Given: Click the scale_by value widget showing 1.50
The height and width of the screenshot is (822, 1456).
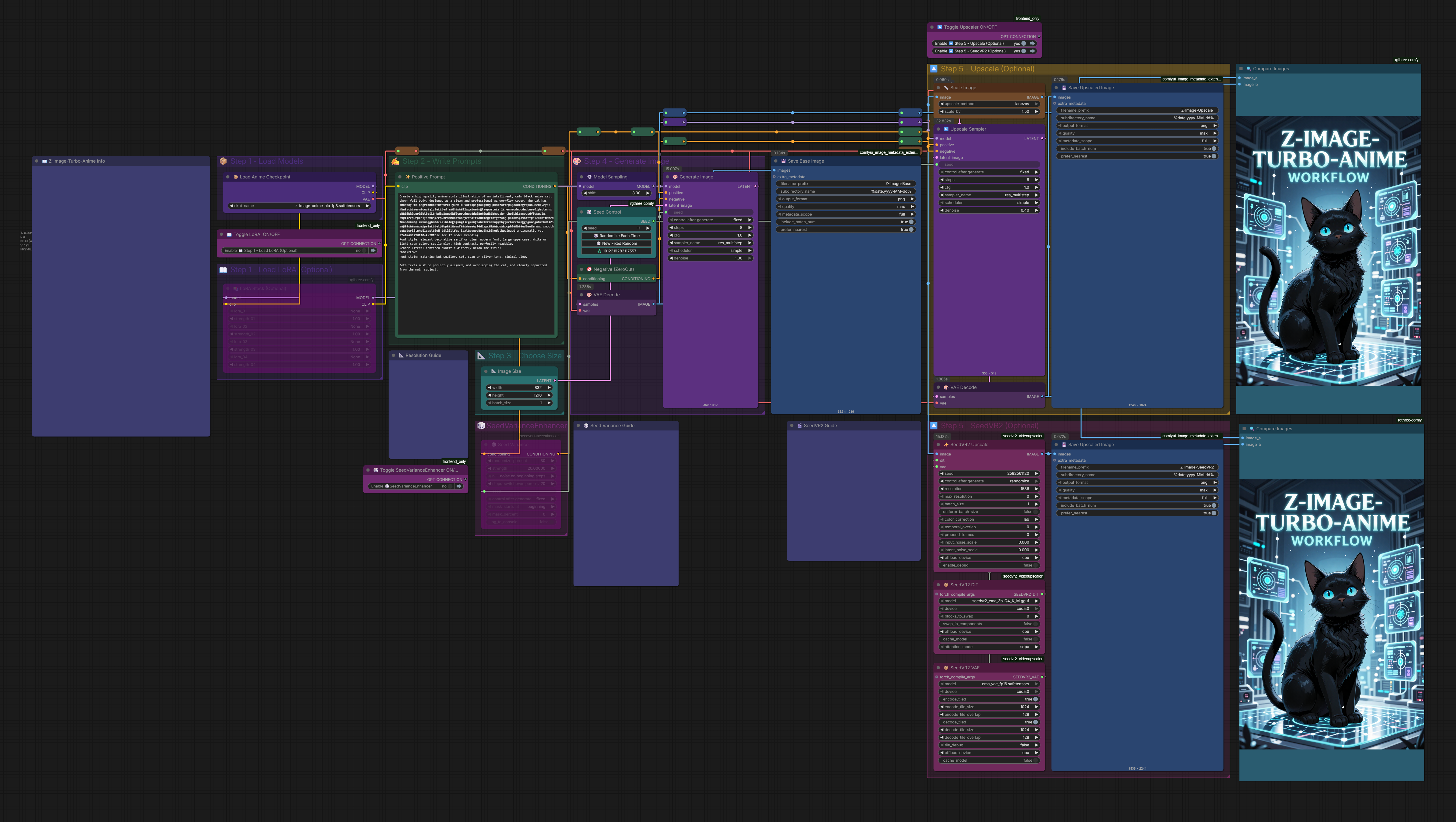Looking at the screenshot, I should (x=1023, y=111).
